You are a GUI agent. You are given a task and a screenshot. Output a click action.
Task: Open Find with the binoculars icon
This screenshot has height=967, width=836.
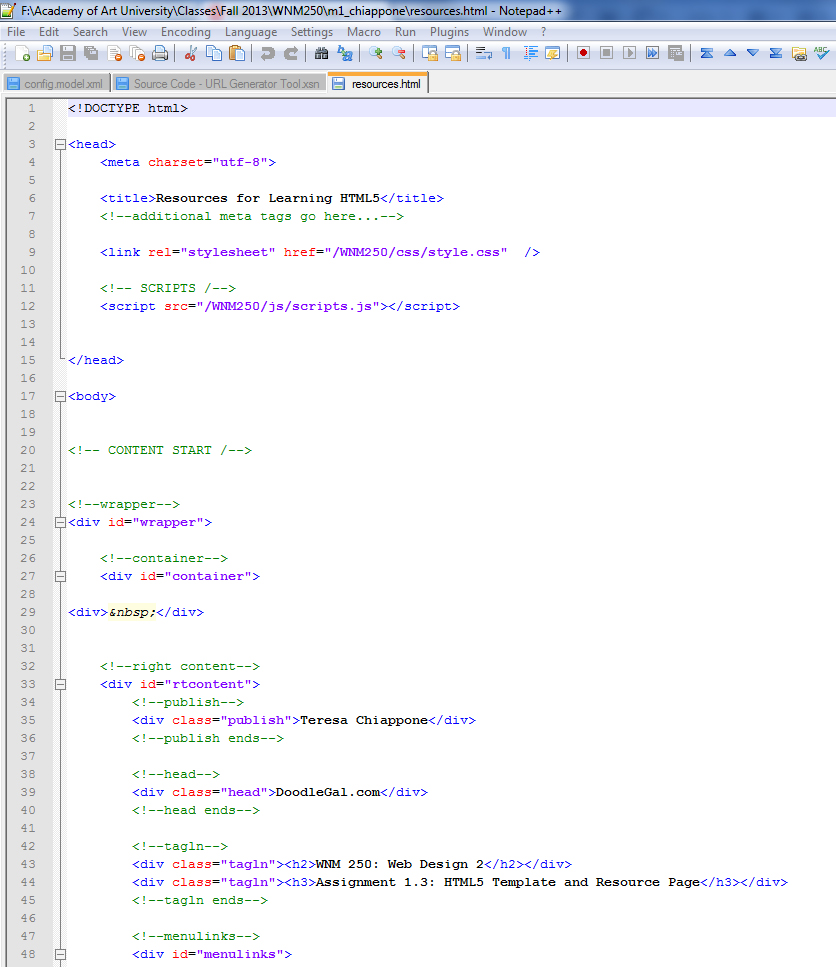point(321,54)
